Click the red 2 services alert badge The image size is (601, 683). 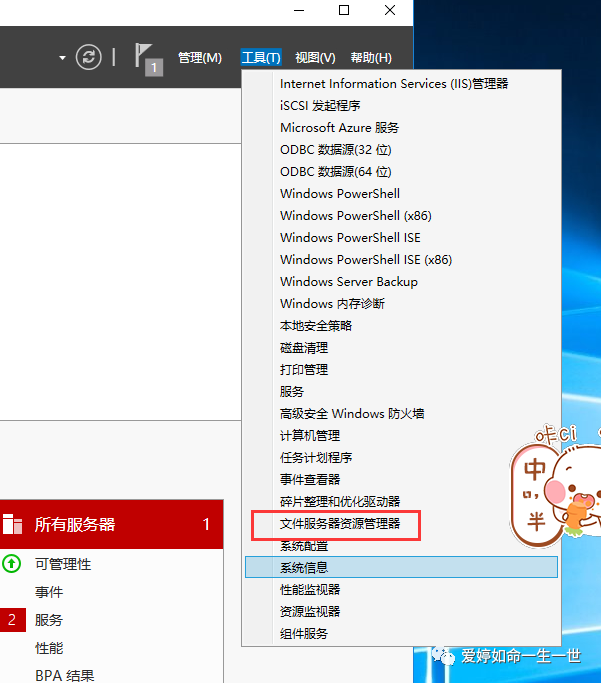(x=12, y=620)
